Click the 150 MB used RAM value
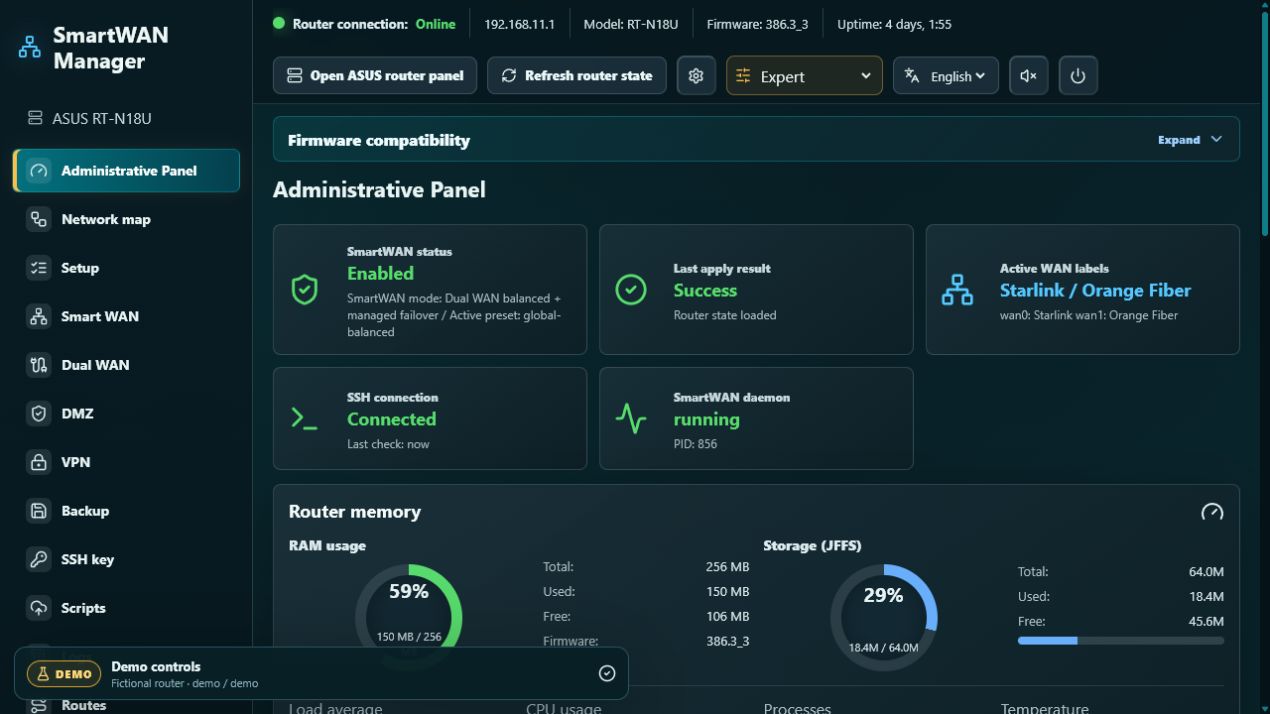Screen dimensions: 1270x714 727,592
